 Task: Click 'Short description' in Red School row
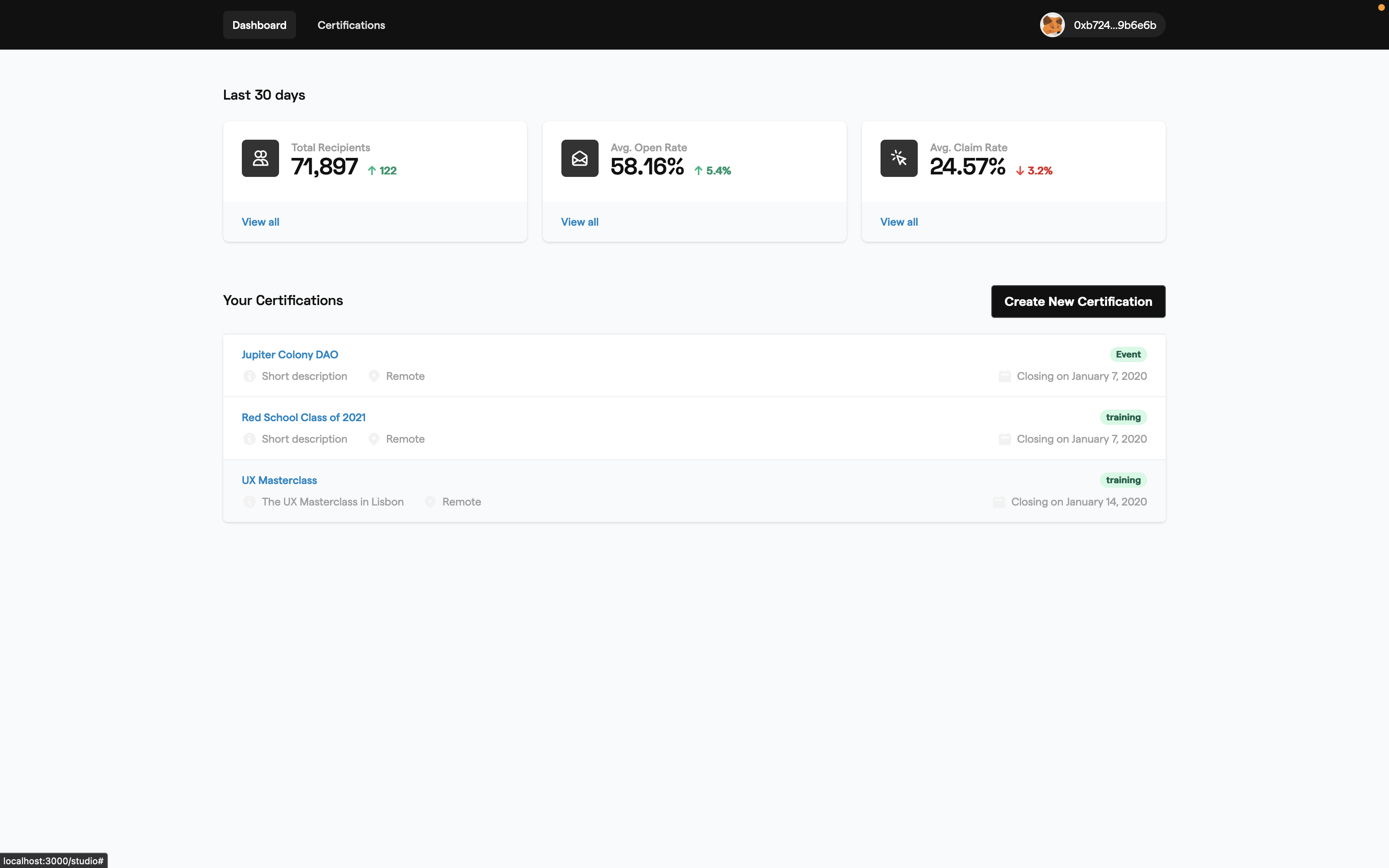click(x=304, y=439)
